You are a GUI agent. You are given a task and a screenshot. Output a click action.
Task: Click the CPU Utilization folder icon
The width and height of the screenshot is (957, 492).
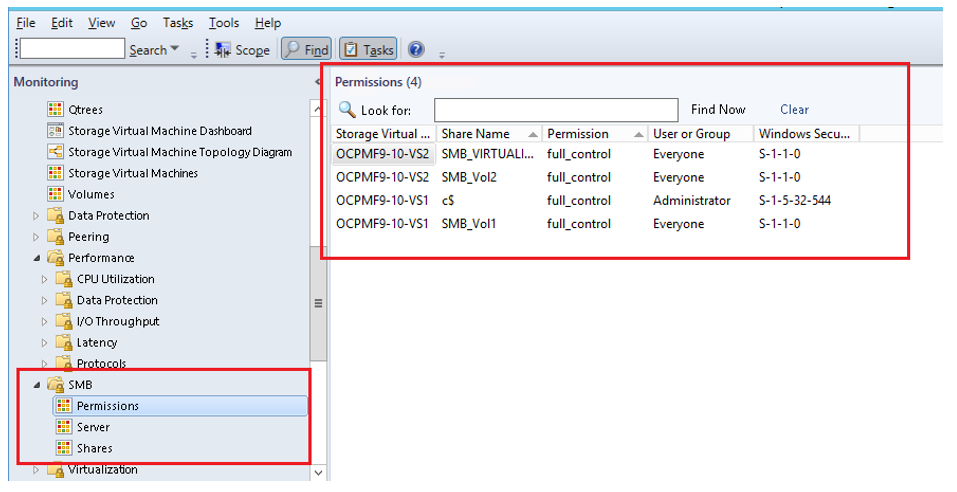point(64,279)
